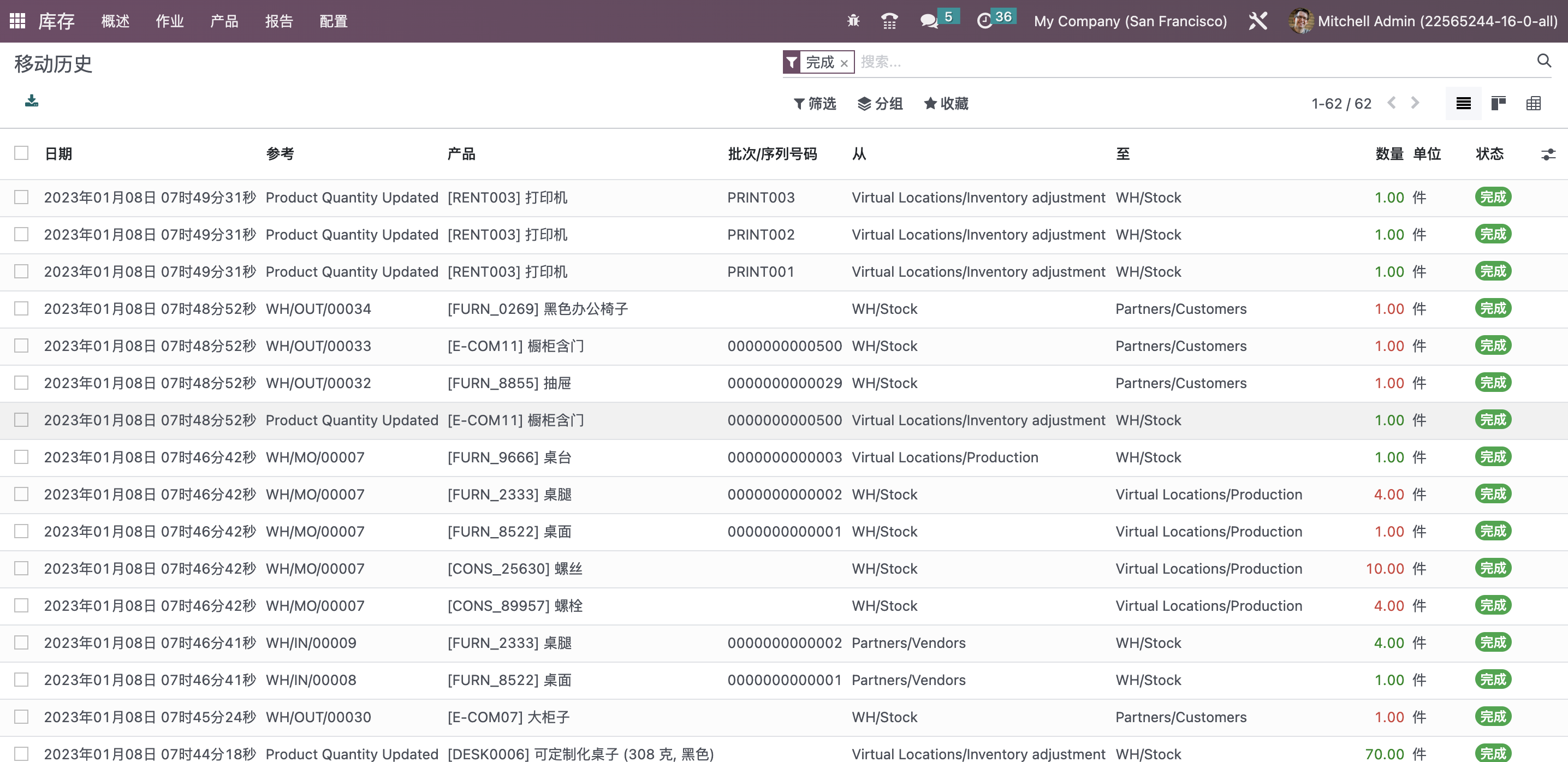Click [E-COM07] 大柜子 product cell
The image size is (1568, 762).
(509, 717)
